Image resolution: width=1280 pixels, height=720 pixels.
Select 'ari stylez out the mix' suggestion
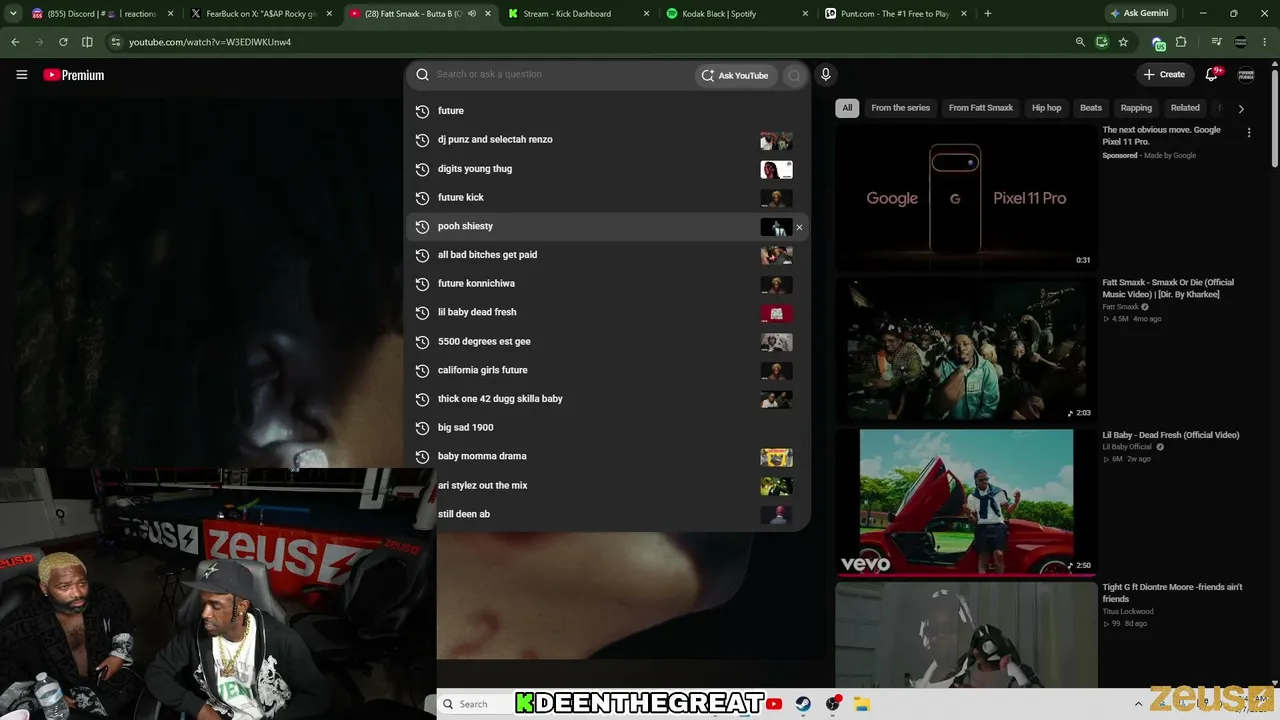607,485
